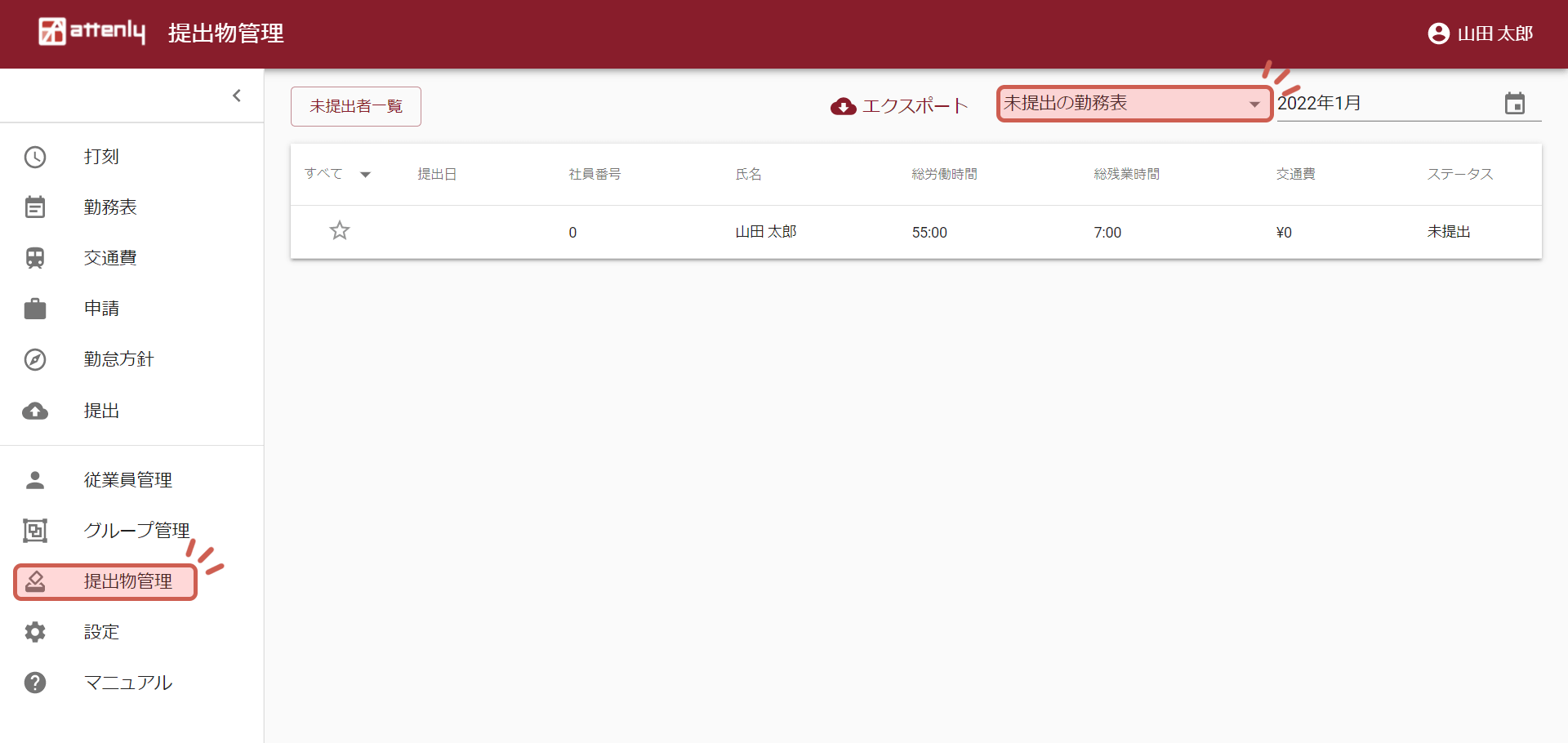Screen dimensions: 1568x743
Task: Click the エクスポート button
Action: pyautogui.click(x=899, y=106)
